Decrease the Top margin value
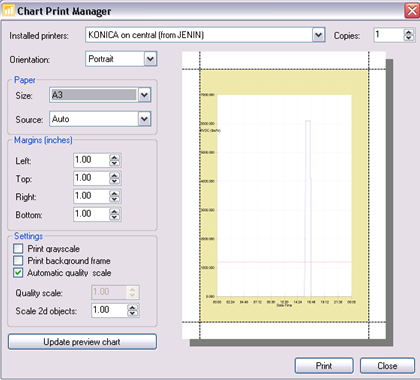The width and height of the screenshot is (420, 380). [114, 181]
